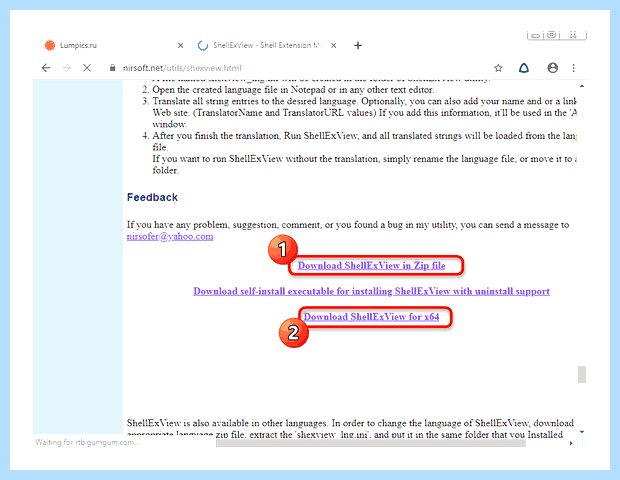This screenshot has height=480, width=620.
Task: Click Download ShellExView for x64 link
Action: pyautogui.click(x=371, y=317)
